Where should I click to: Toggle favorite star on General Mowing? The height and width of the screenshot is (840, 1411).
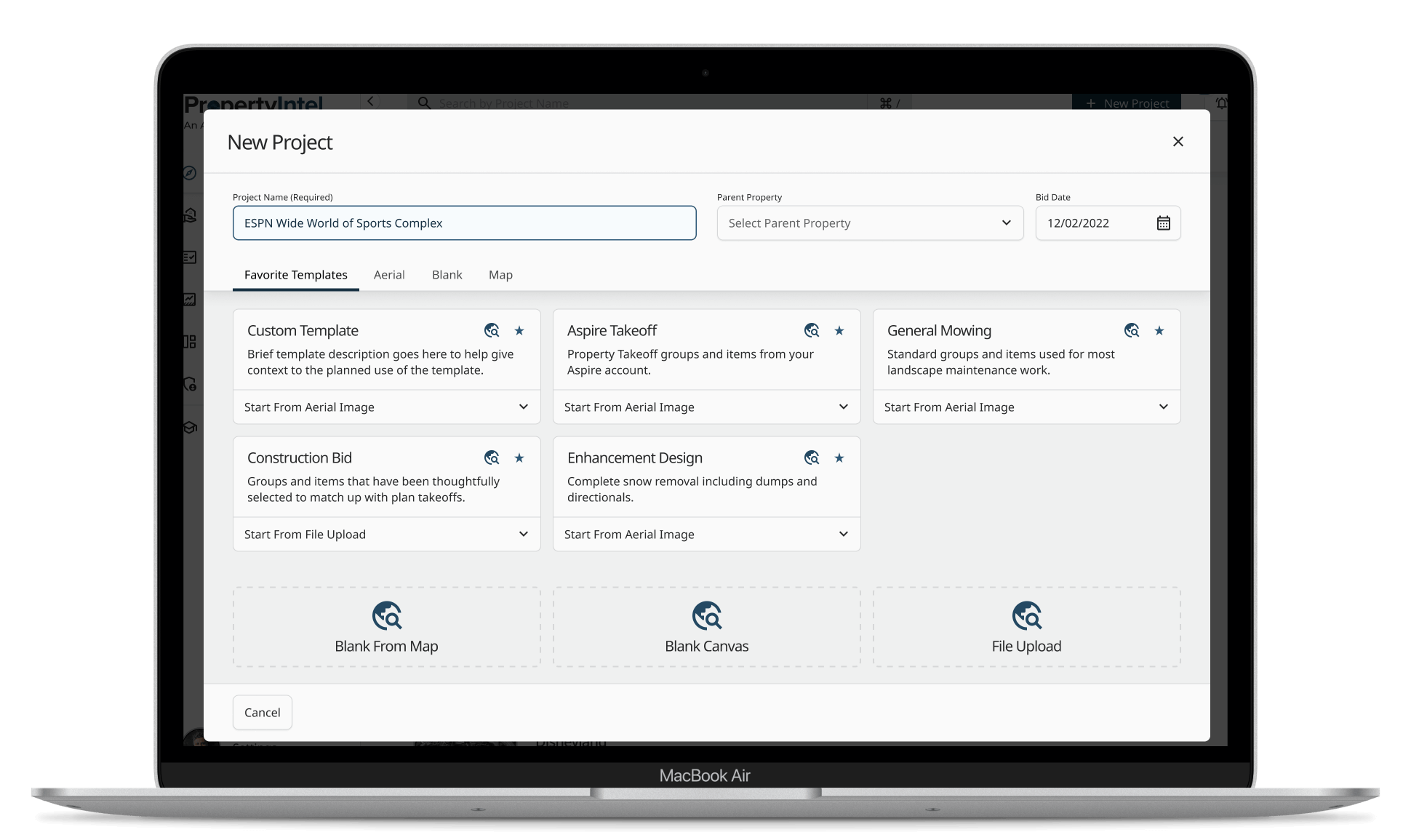pyautogui.click(x=1159, y=331)
